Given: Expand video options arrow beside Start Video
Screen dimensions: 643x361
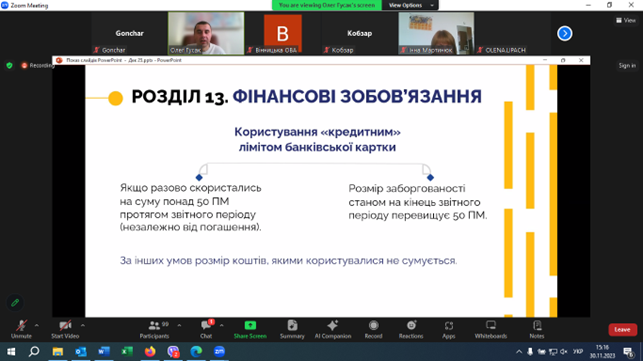Looking at the screenshot, I should pyautogui.click(x=83, y=325).
